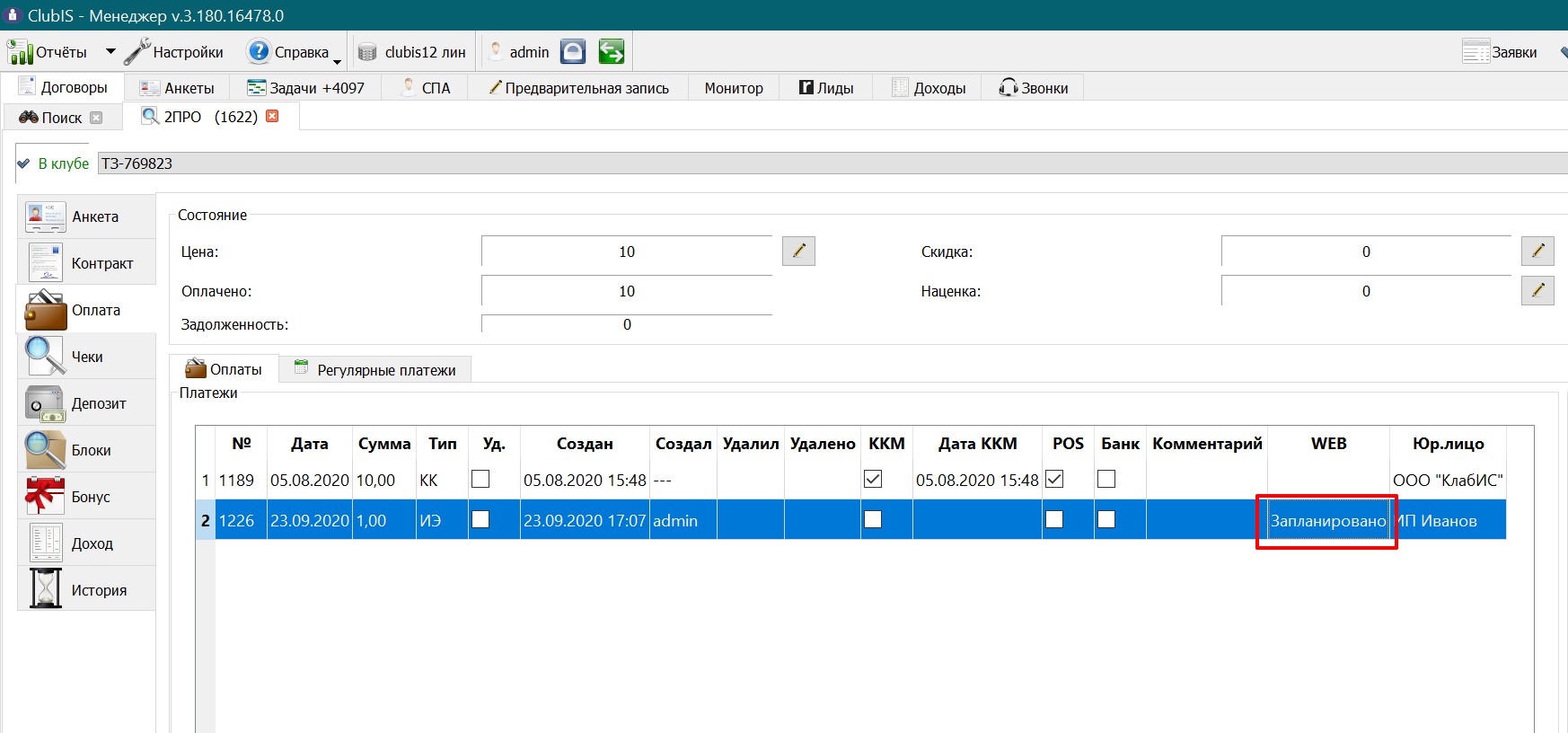Viewport: 1568px width, 733px height.
Task: Close the 2ПРО (1622) subtab
Action: click(272, 116)
